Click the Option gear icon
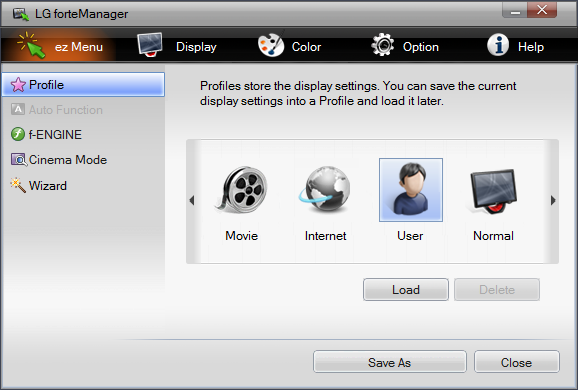The image size is (578, 390). (382, 45)
